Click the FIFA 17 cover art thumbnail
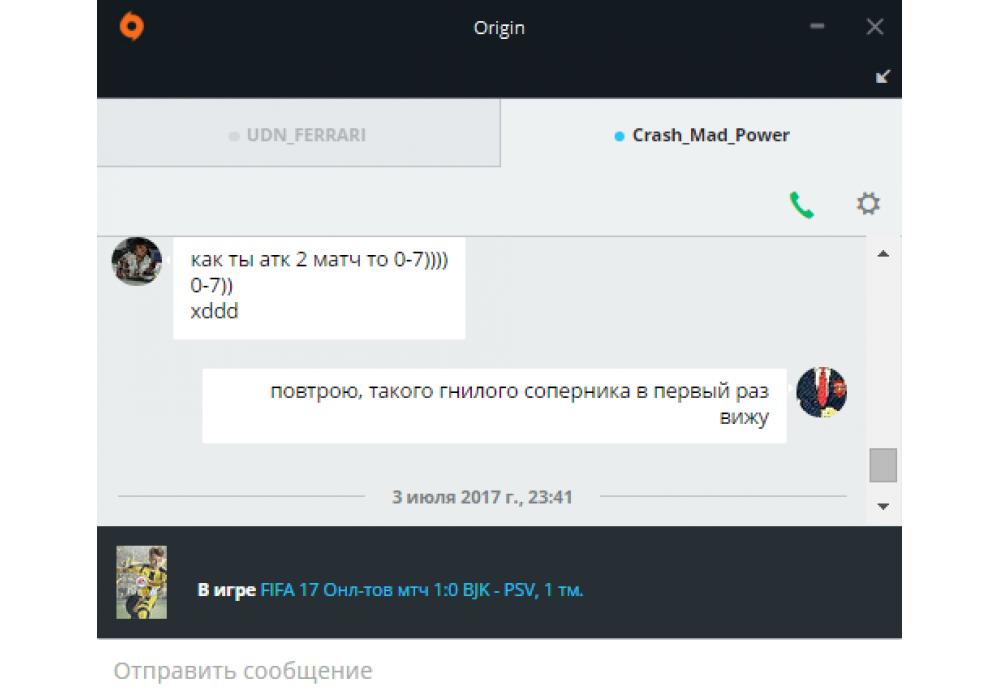The width and height of the screenshot is (1000, 700). tap(142, 582)
